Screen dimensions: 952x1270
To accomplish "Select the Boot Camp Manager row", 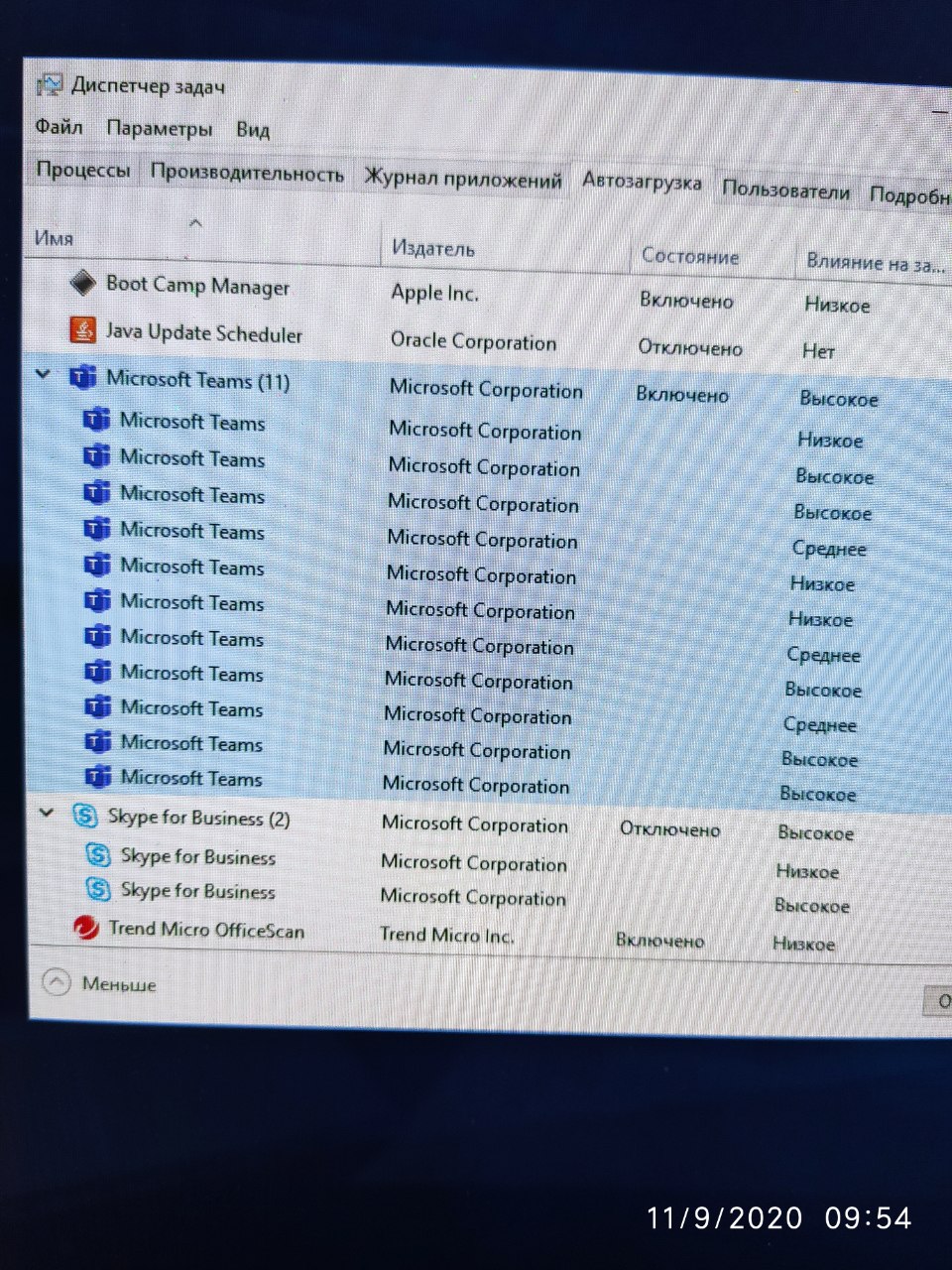I will click(x=486, y=292).
